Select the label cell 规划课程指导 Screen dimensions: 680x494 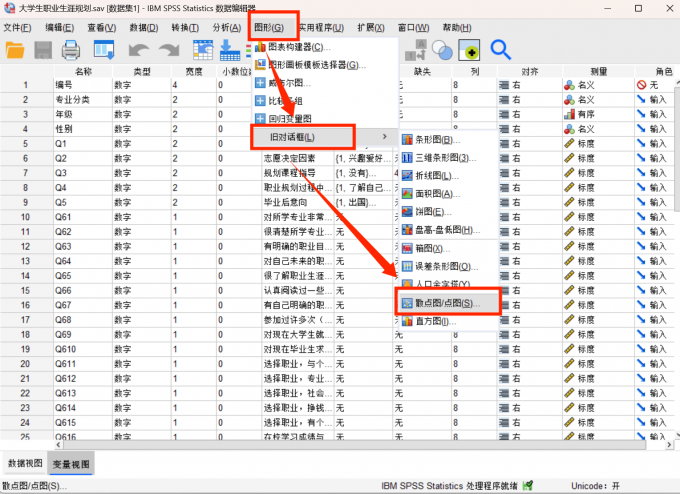298,173
